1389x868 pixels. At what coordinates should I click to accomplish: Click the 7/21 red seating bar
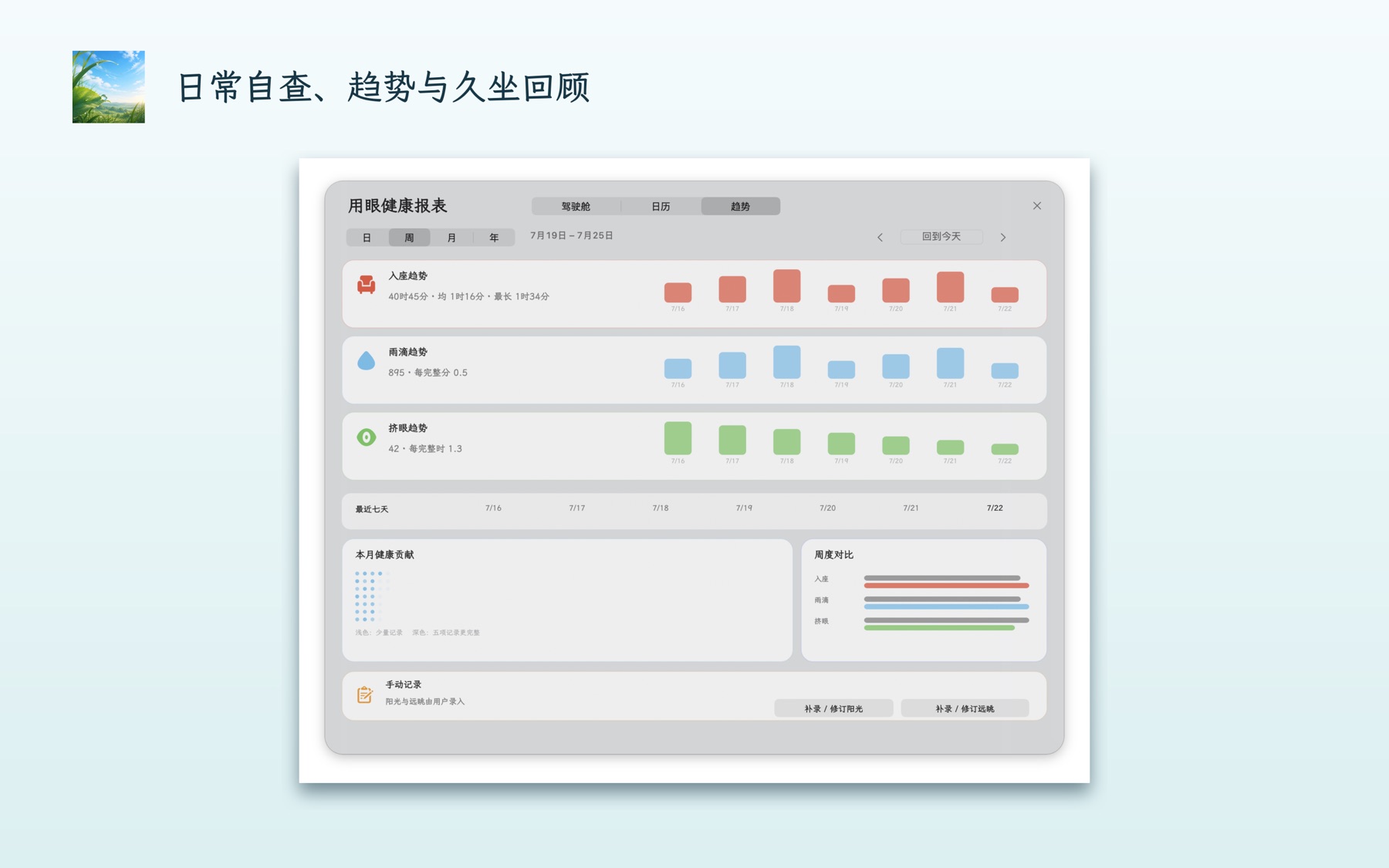(x=950, y=287)
